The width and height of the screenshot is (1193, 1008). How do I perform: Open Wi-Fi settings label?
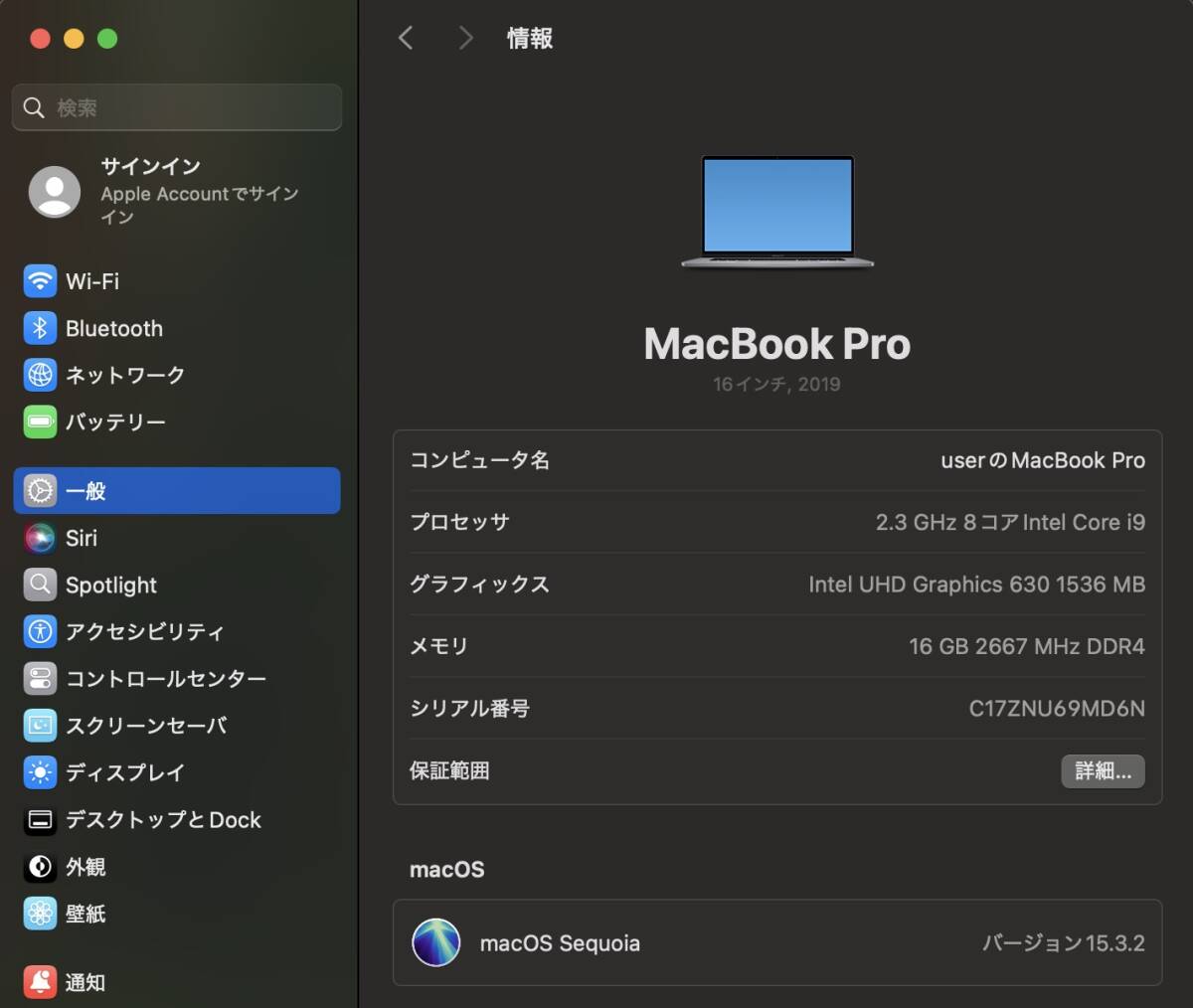(x=92, y=281)
